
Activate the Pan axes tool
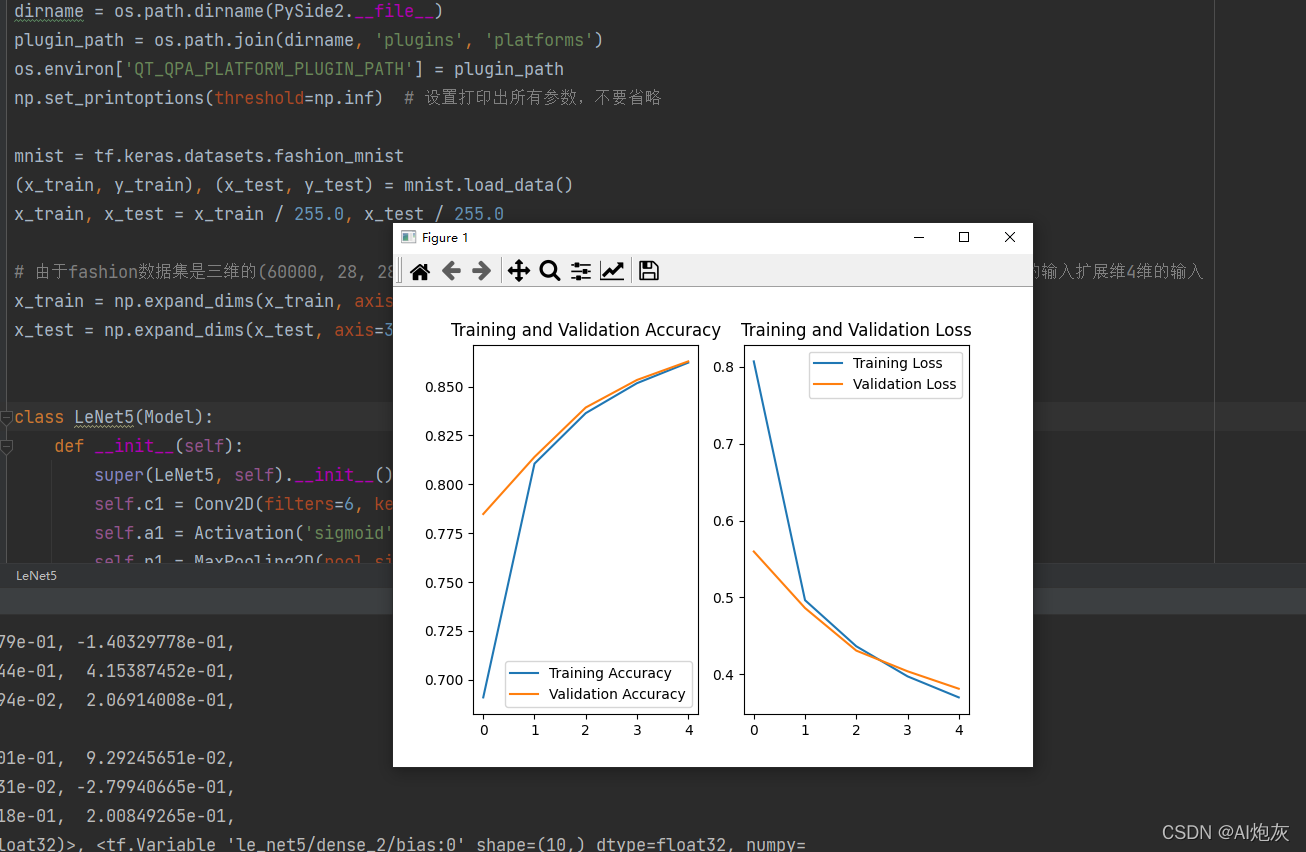click(518, 271)
